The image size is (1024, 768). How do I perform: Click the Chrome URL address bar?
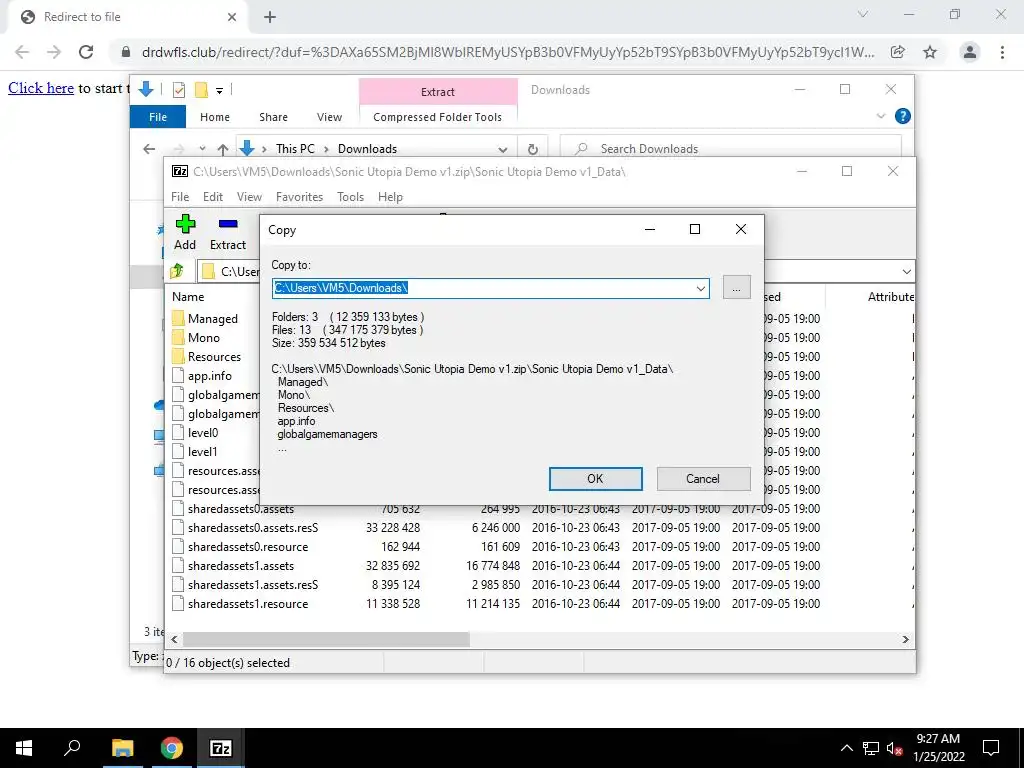click(507, 52)
